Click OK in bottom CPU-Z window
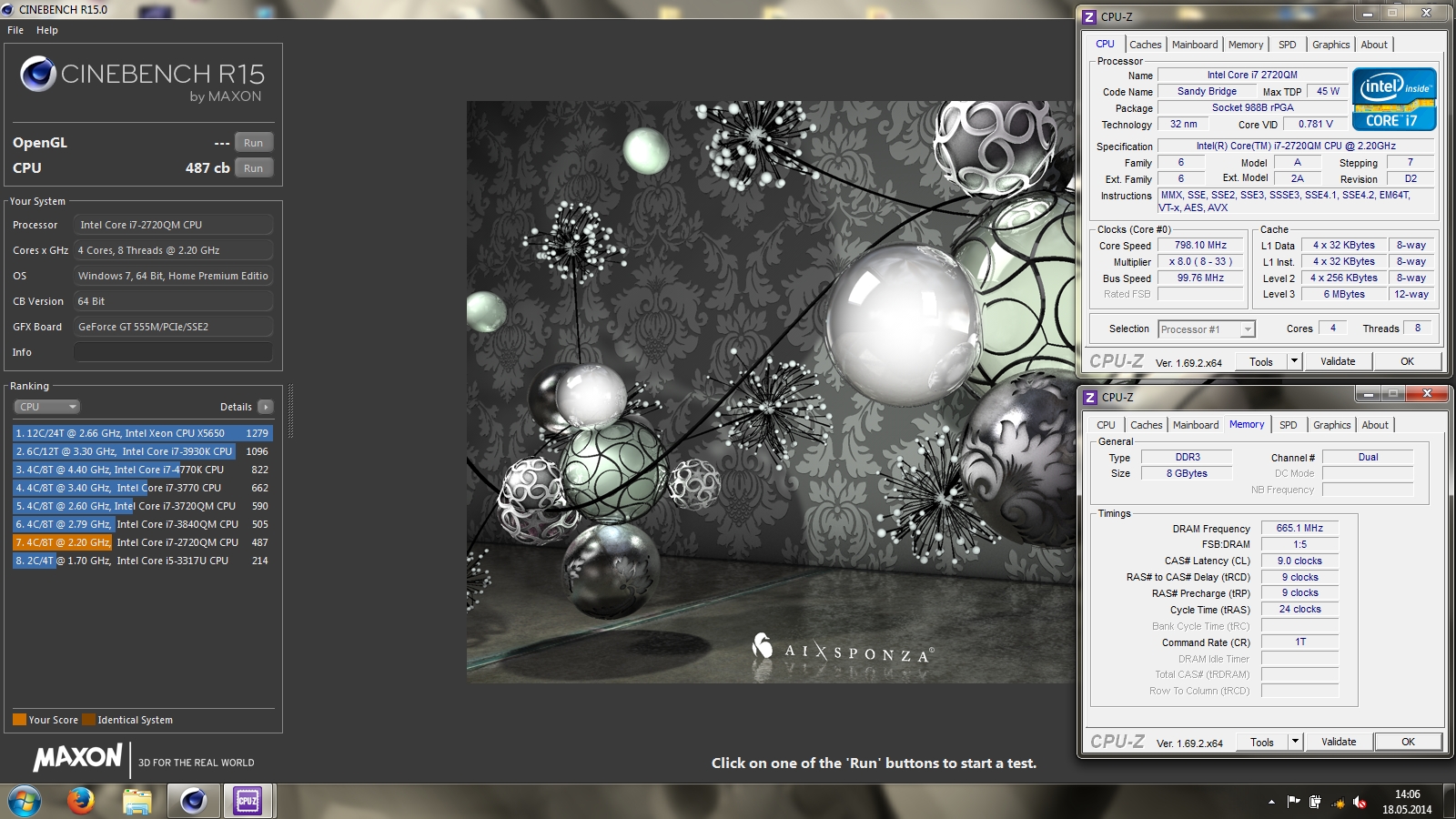The image size is (1456, 819). coord(1409,742)
